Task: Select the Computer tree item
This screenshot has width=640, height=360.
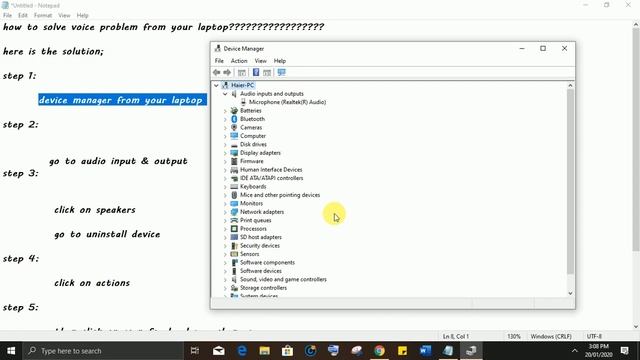Action: pos(253,136)
